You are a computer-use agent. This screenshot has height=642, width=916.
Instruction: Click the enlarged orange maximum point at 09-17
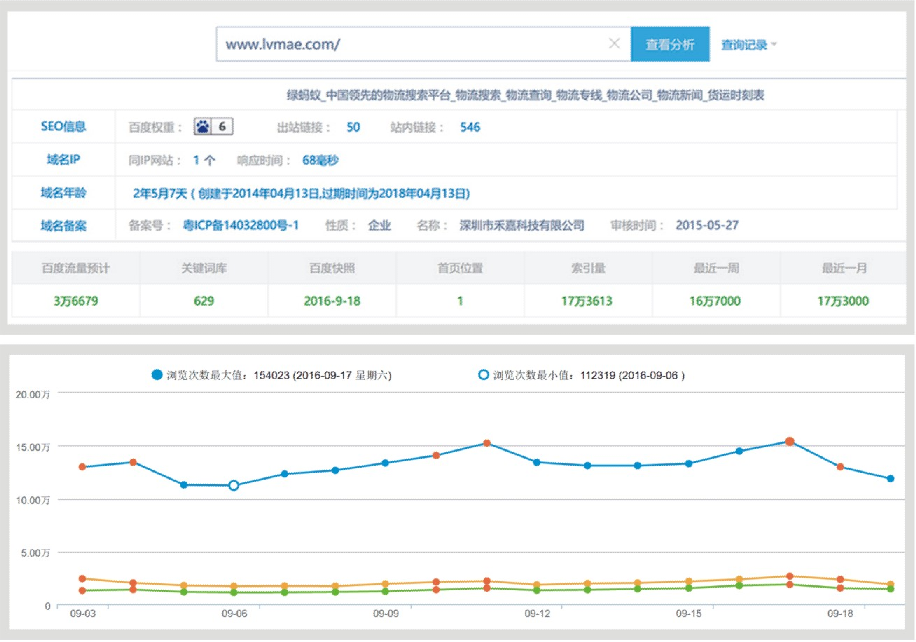click(790, 442)
